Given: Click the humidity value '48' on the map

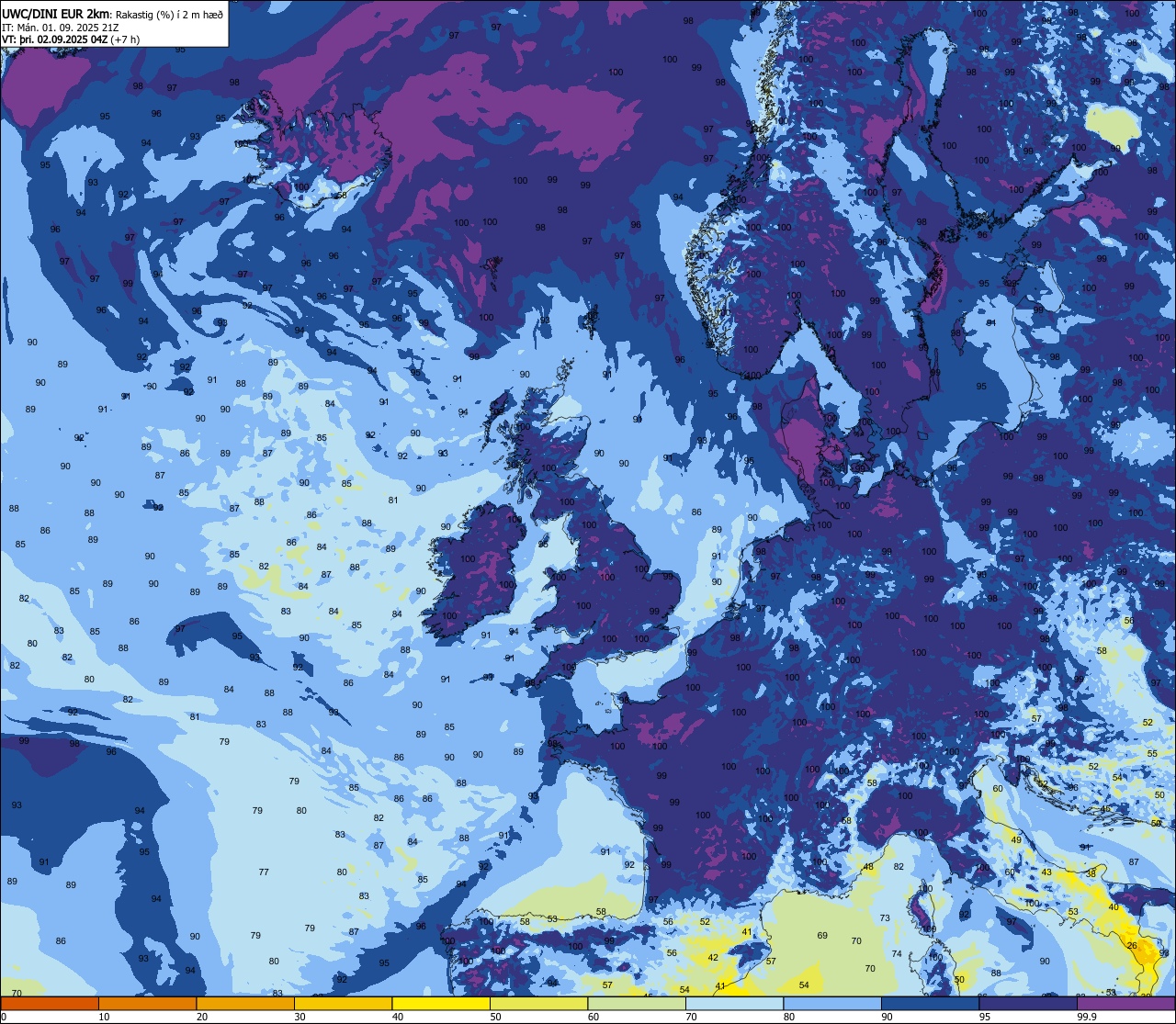Looking at the screenshot, I should click(x=867, y=867).
